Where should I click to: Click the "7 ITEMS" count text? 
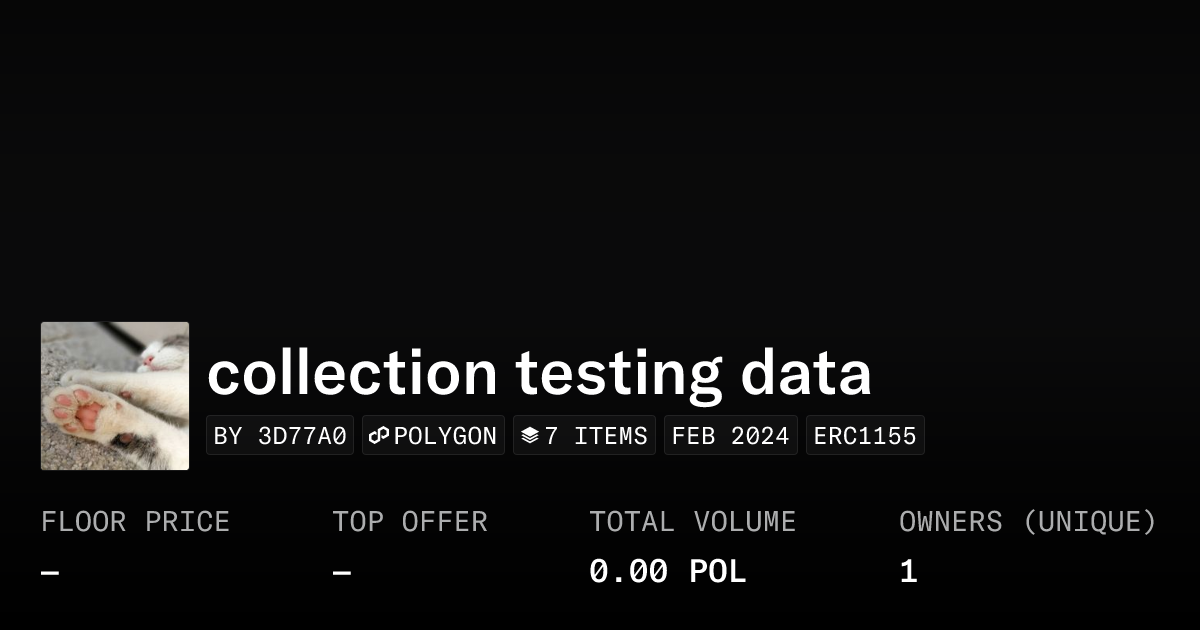pyautogui.click(x=596, y=436)
